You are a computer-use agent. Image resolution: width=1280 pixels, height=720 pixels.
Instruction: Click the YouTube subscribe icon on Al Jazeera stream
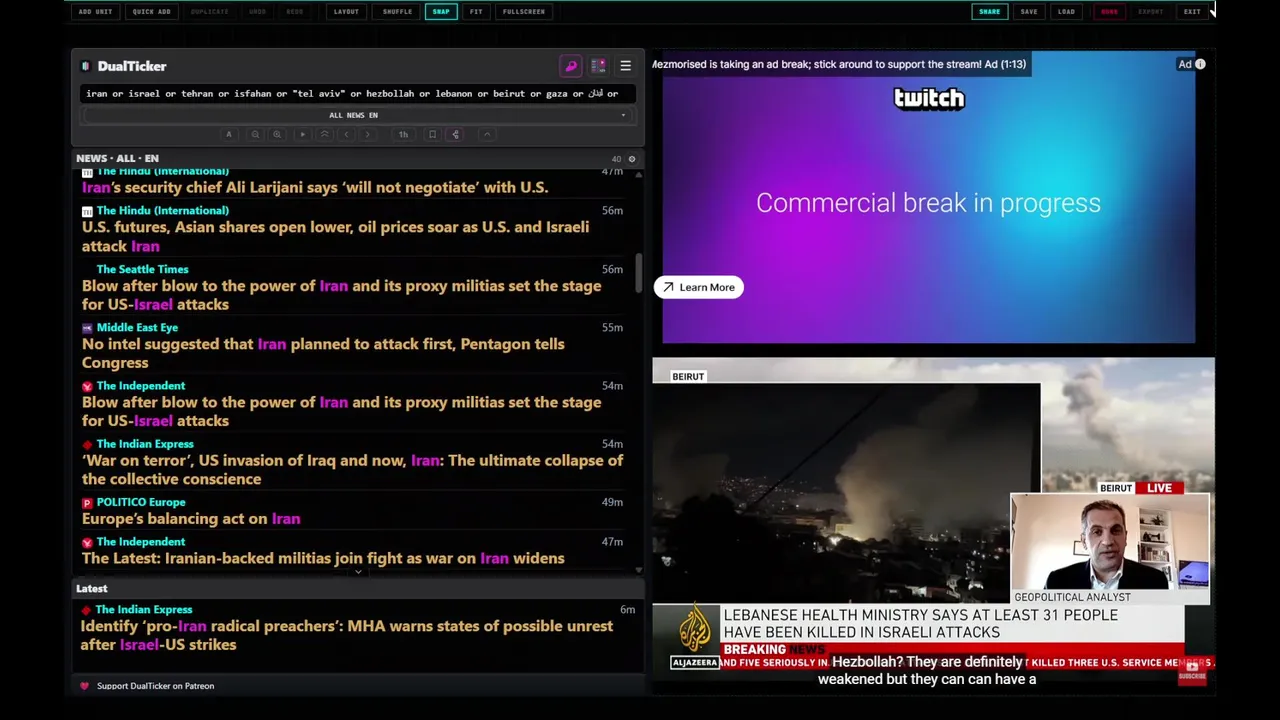tap(1192, 672)
